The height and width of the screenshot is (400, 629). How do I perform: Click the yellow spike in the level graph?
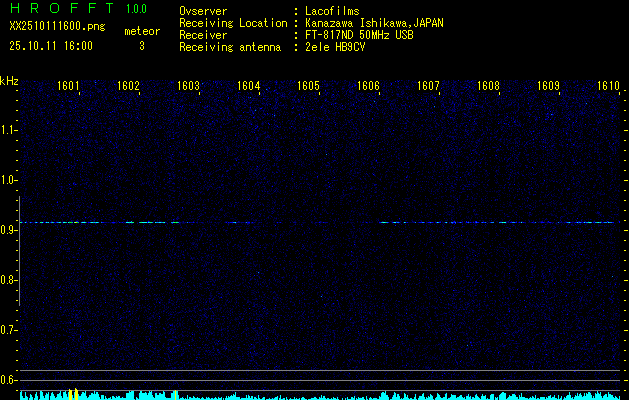click(x=73, y=394)
